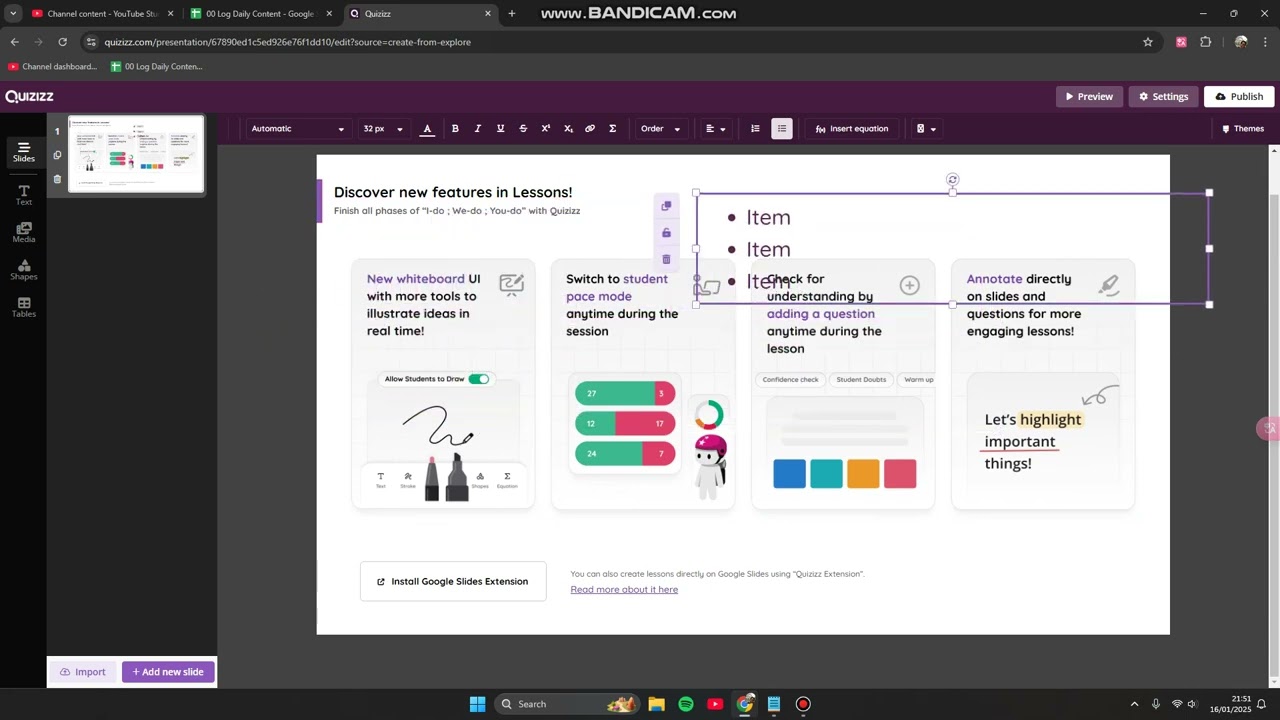This screenshot has height=720, width=1280.
Task: Switch to the 00 Log Daily Content tab
Action: tap(259, 14)
